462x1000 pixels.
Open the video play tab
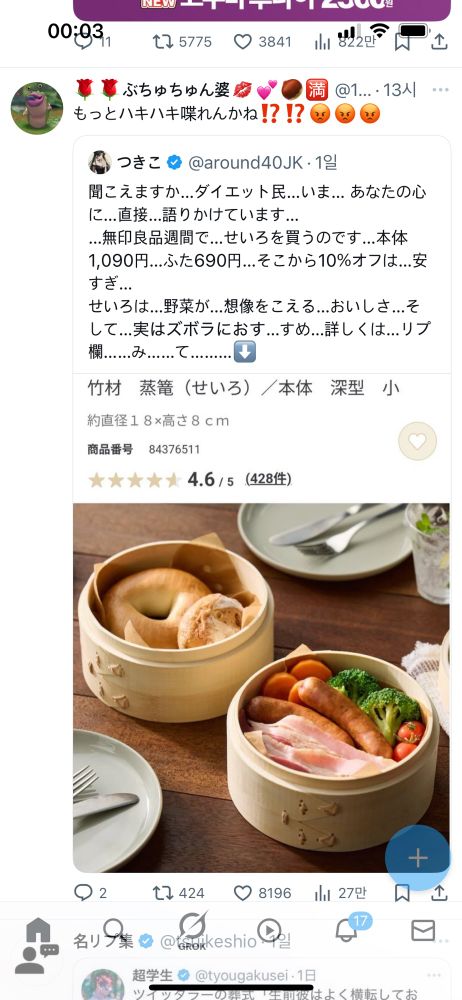[x=269, y=930]
